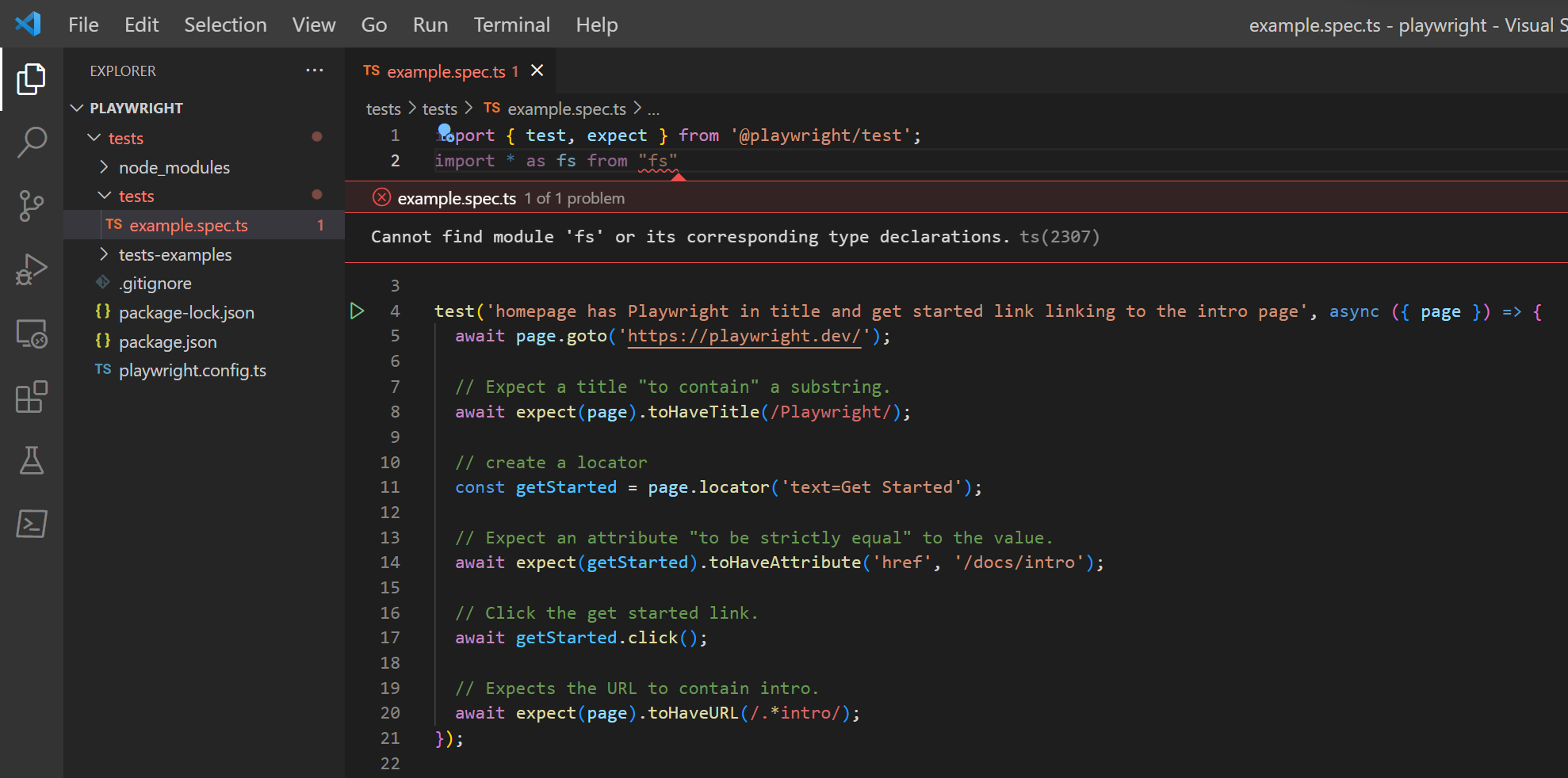The image size is (1568, 778).
Task: Click problem count badge '1' on example.spec.ts row
Action: click(x=320, y=225)
